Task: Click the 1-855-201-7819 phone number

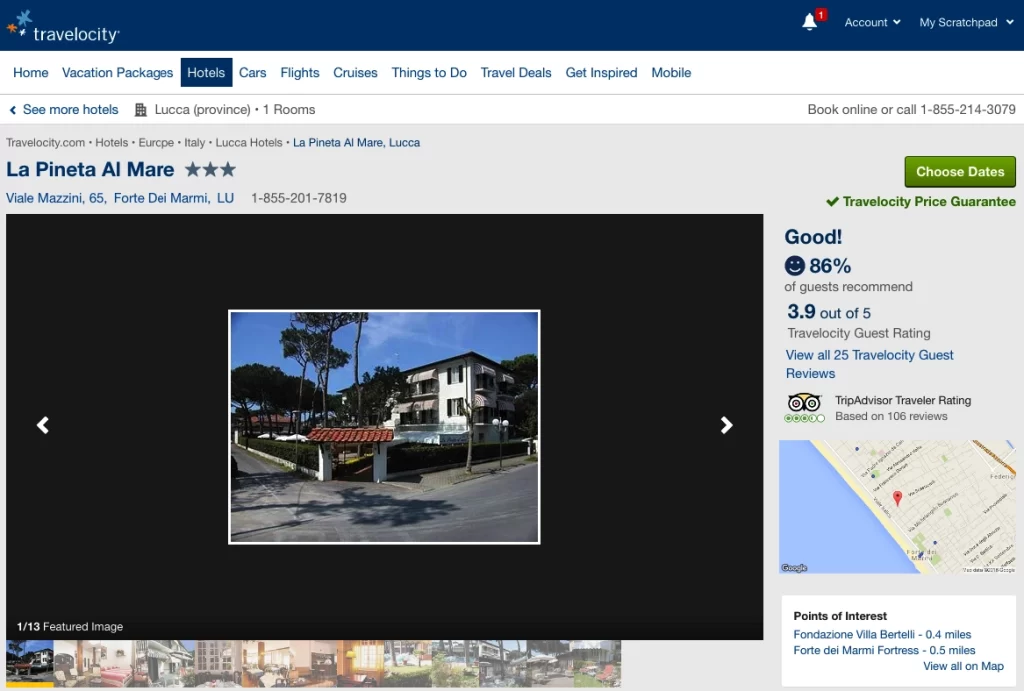Action: 298,198
